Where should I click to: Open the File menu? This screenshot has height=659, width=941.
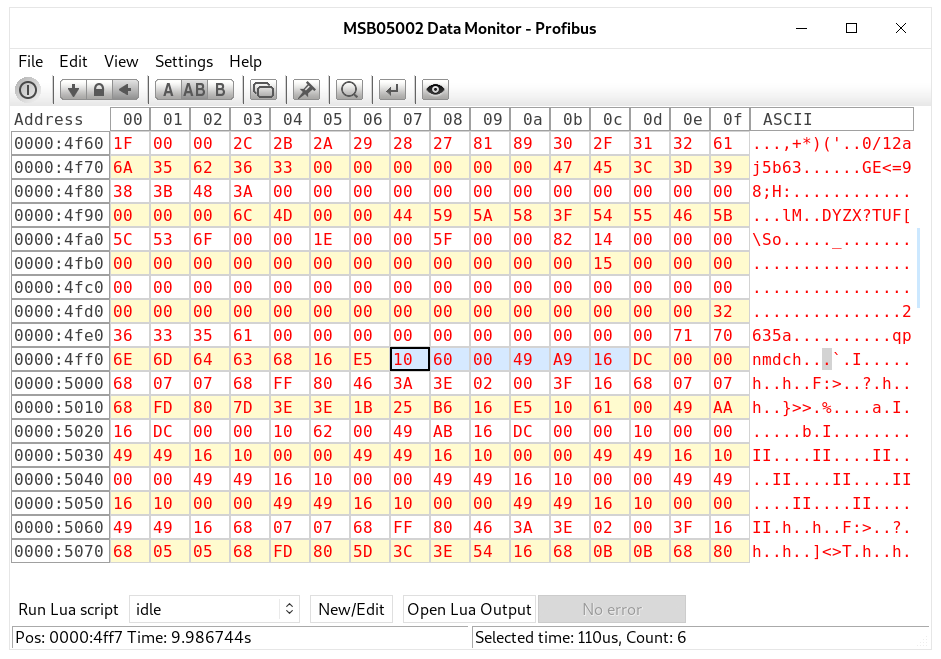31,62
